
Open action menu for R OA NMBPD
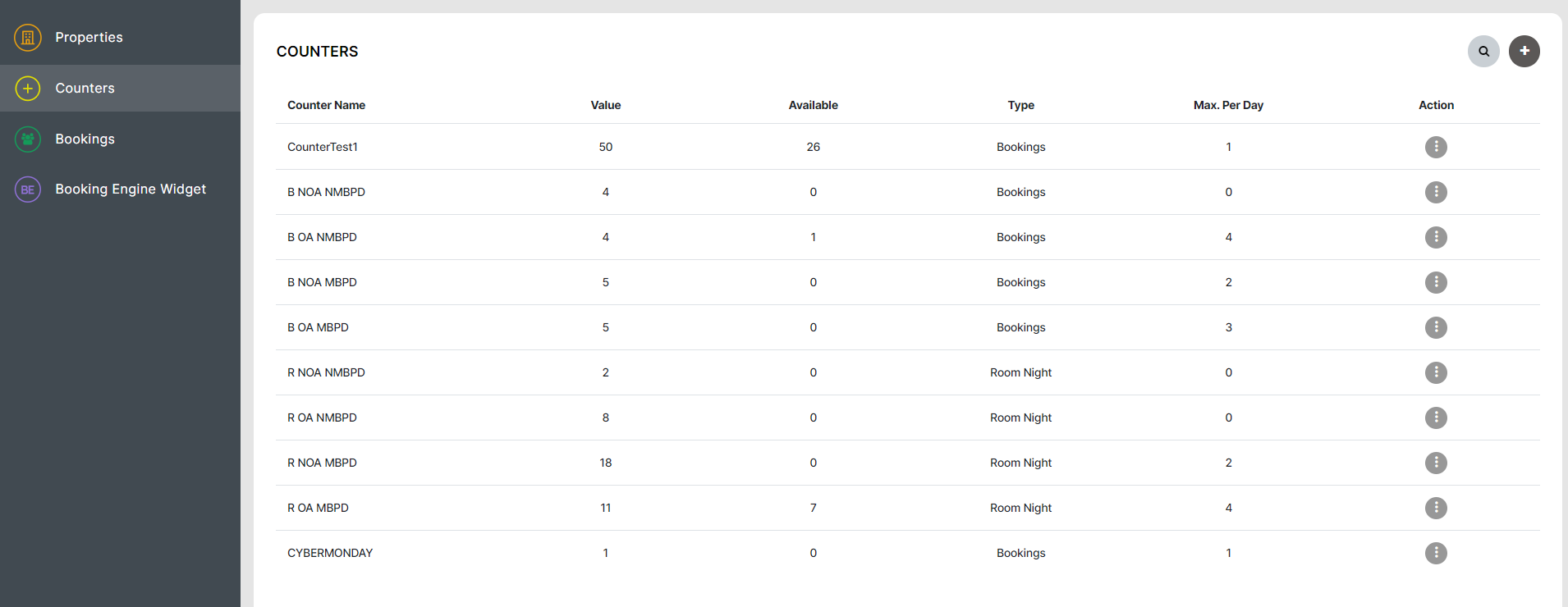1436,418
